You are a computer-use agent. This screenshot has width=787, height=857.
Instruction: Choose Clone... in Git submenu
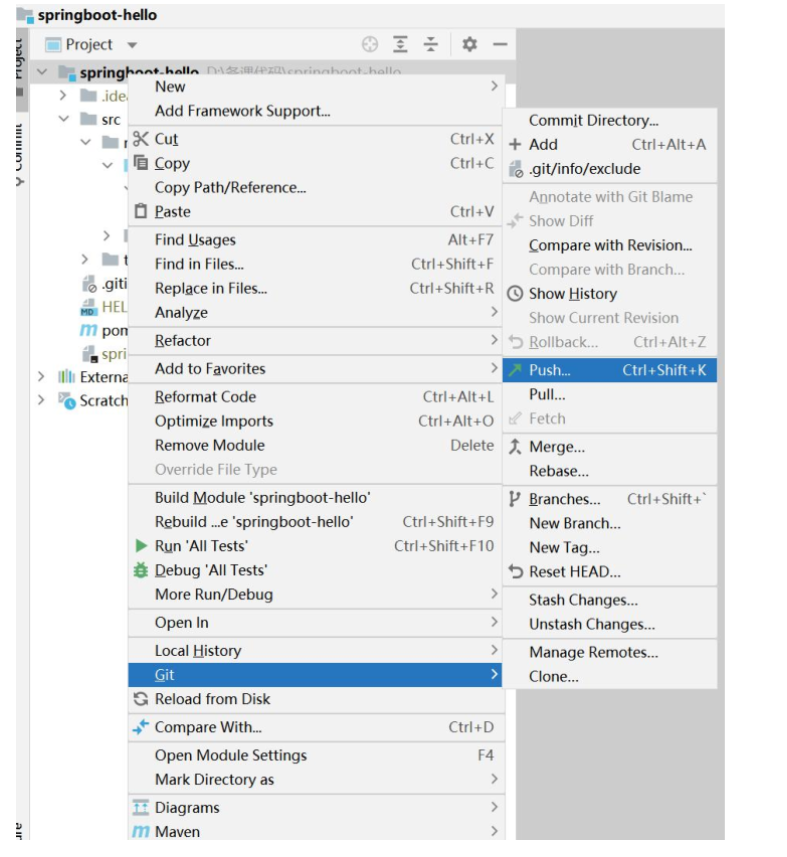tap(609, 676)
